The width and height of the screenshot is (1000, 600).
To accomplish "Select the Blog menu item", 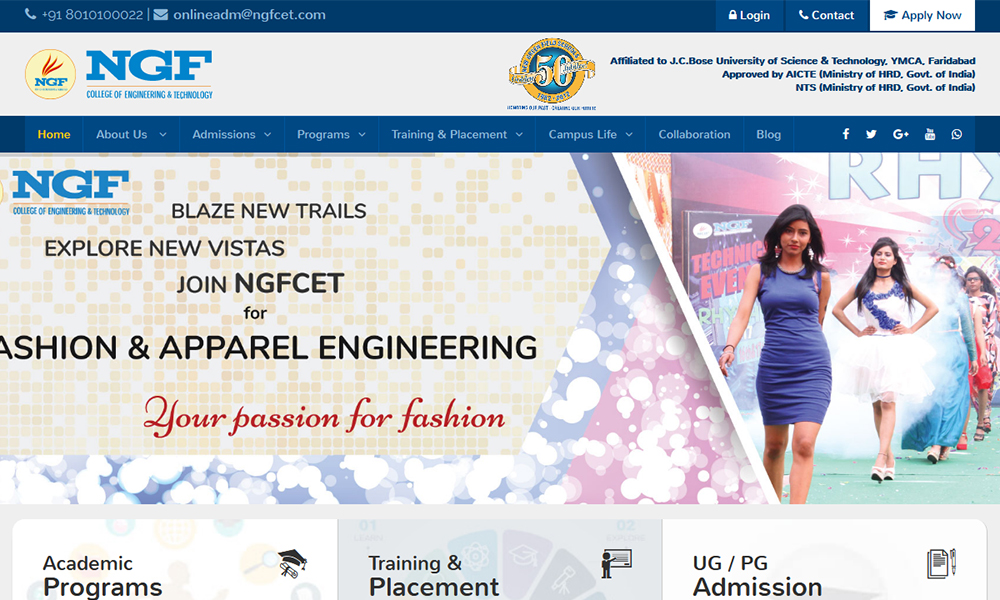I will tap(769, 134).
